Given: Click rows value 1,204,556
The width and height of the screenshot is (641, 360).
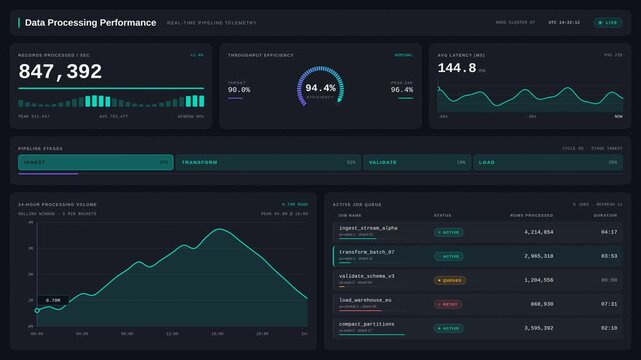Looking at the screenshot, I should pos(539,280).
